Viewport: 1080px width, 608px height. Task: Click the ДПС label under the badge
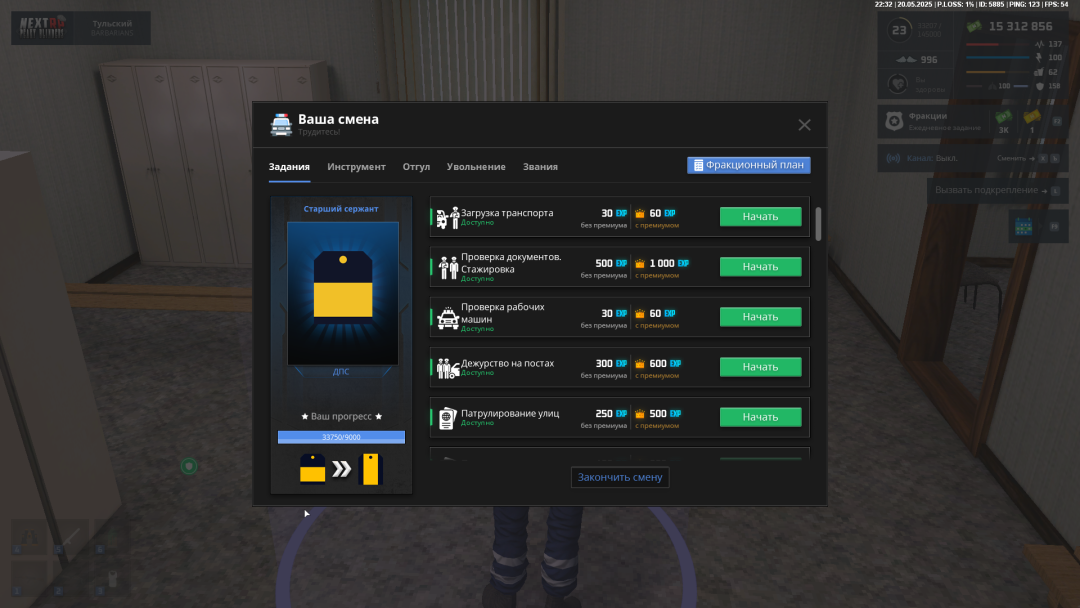click(x=341, y=372)
